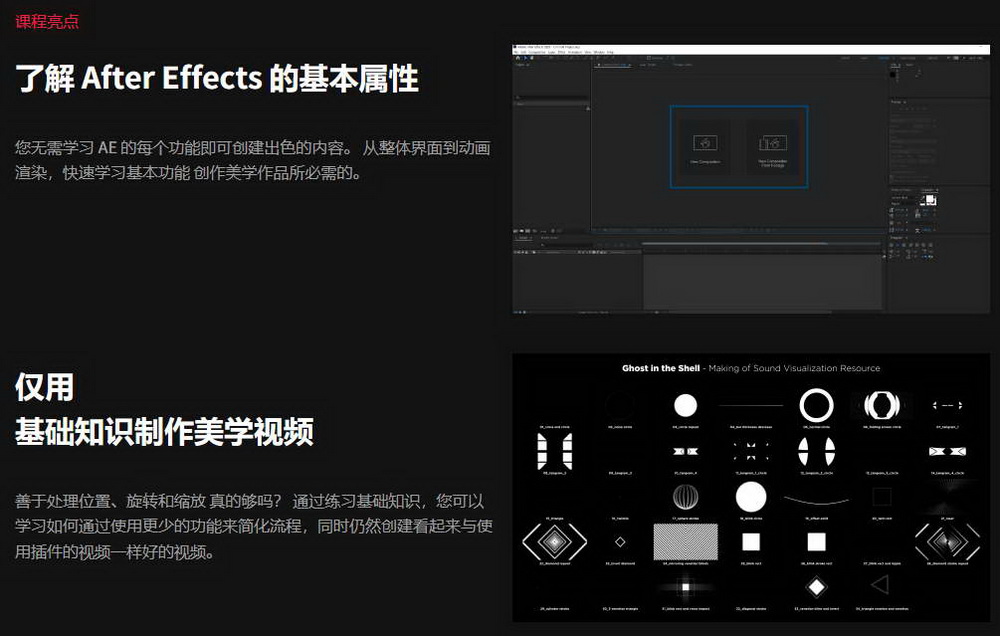
Task: Open the Ghost in the Shell resource image
Action: (751, 487)
